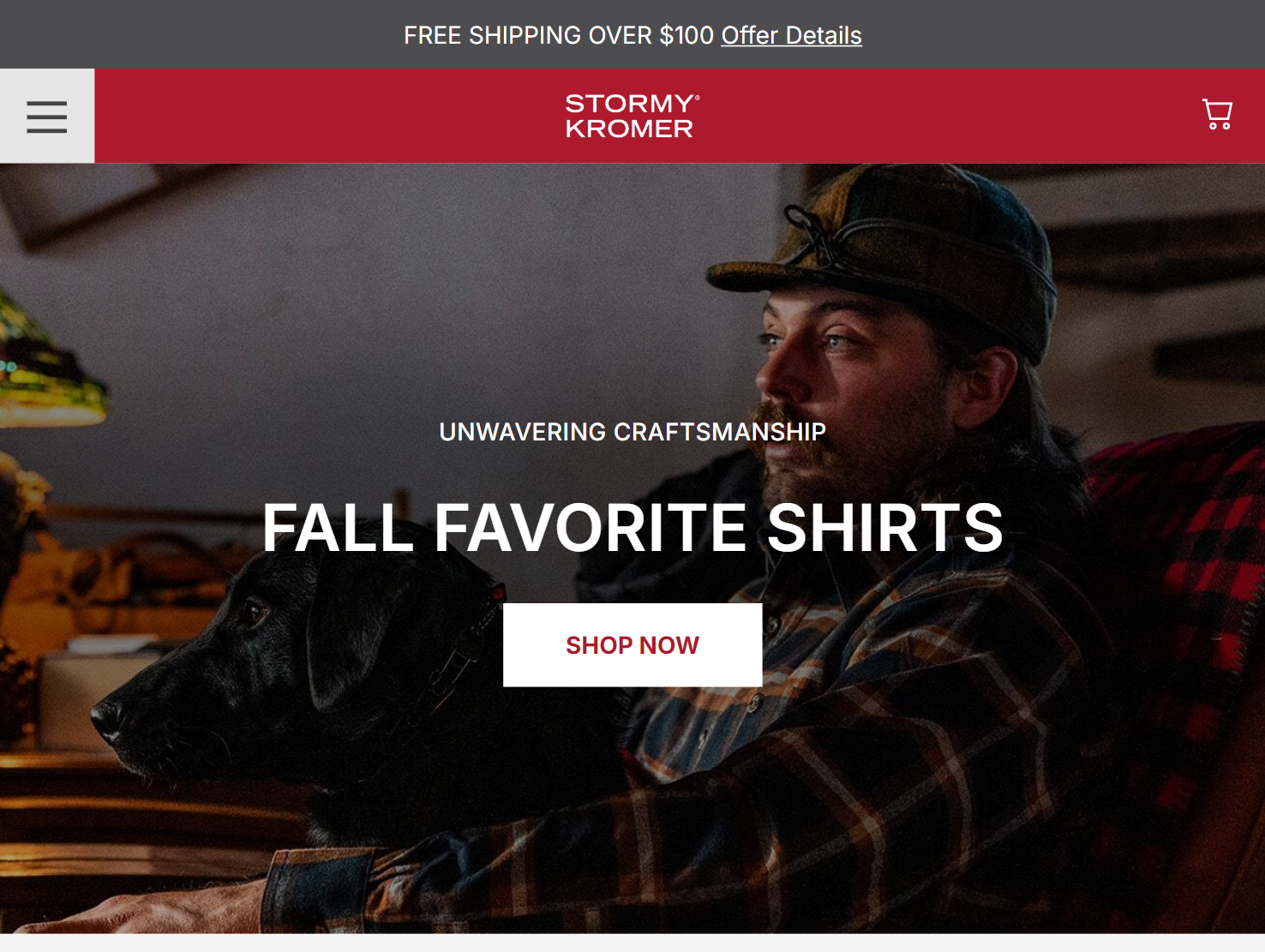The height and width of the screenshot is (952, 1265).
Task: Select the Fall Favorite Shirts headline
Action: coord(632,528)
